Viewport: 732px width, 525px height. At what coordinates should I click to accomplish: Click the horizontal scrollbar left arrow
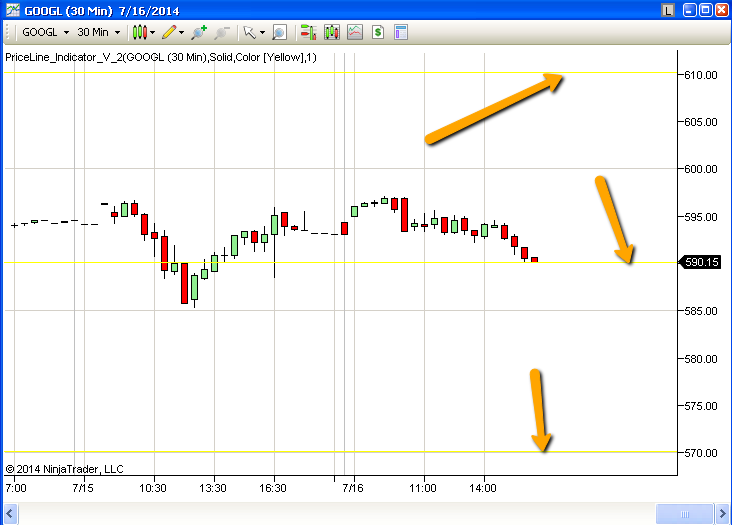[x=10, y=514]
